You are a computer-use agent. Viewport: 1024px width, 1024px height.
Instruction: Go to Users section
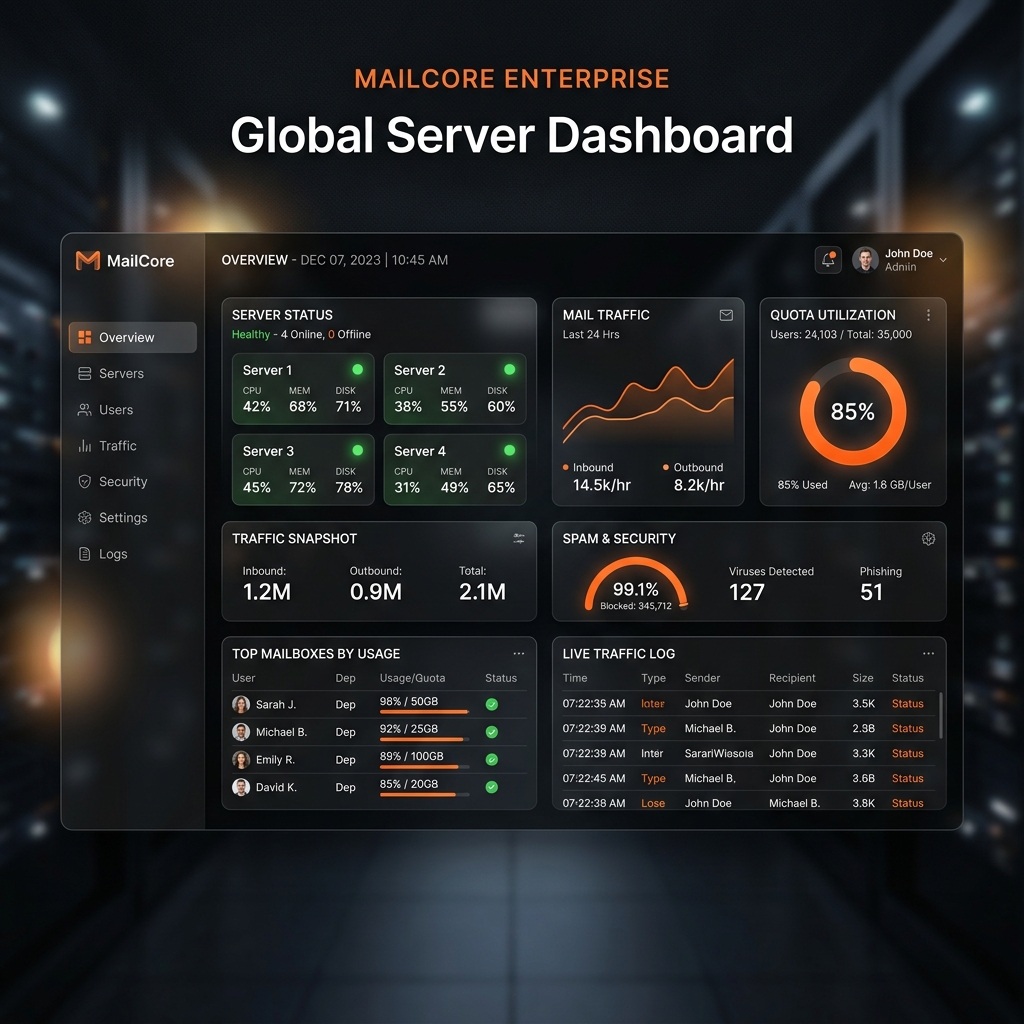(x=133, y=409)
